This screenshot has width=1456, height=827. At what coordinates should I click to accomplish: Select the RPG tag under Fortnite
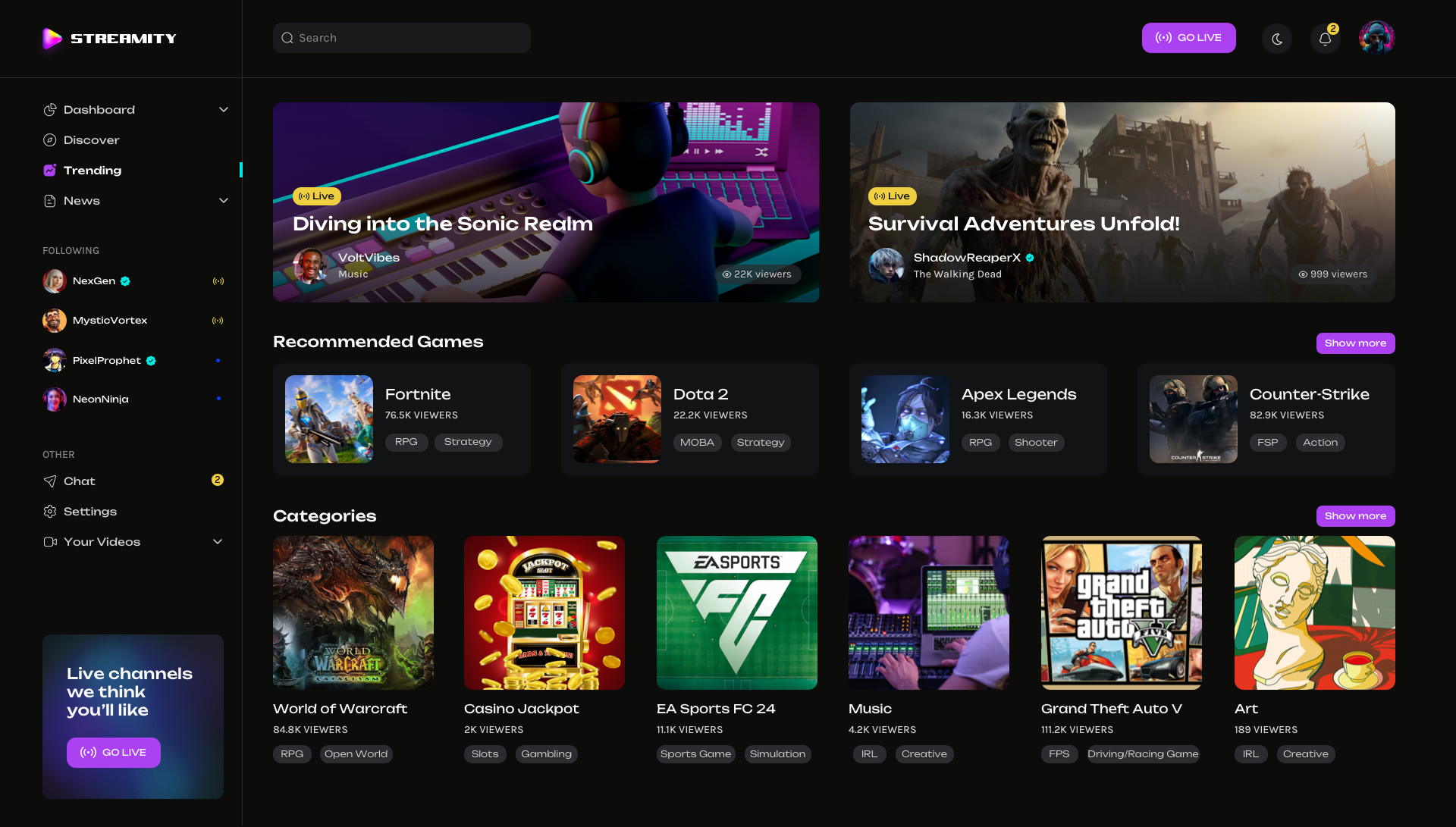pos(406,442)
